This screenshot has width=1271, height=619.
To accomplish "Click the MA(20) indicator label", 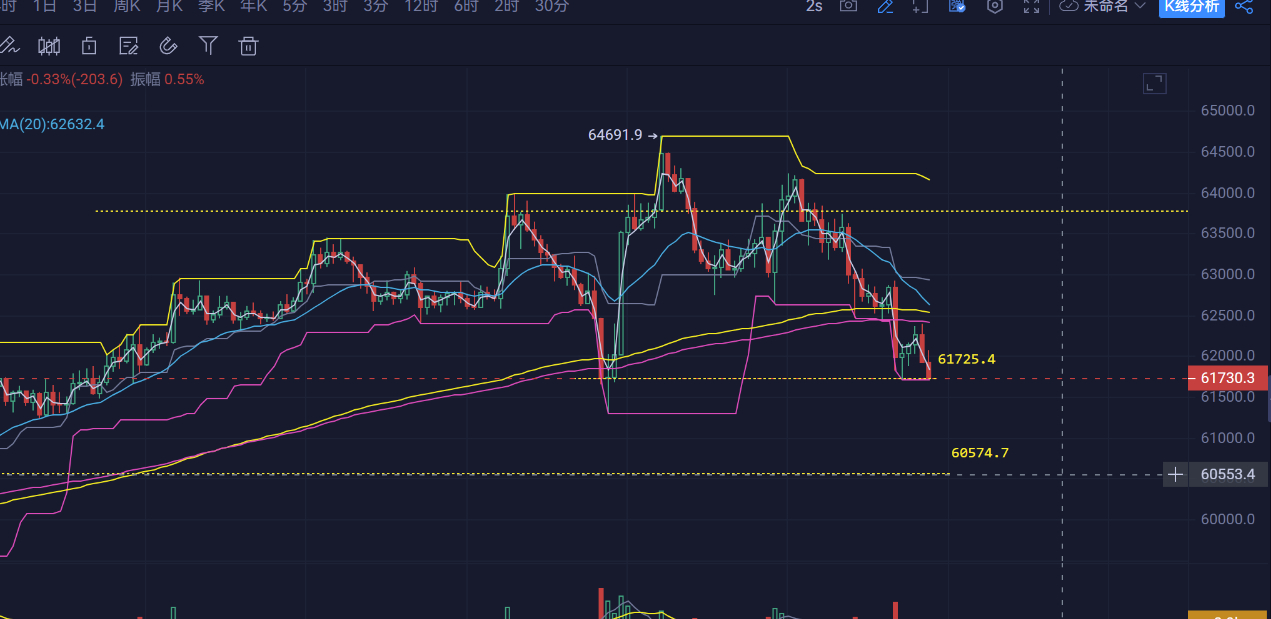I will [52, 124].
